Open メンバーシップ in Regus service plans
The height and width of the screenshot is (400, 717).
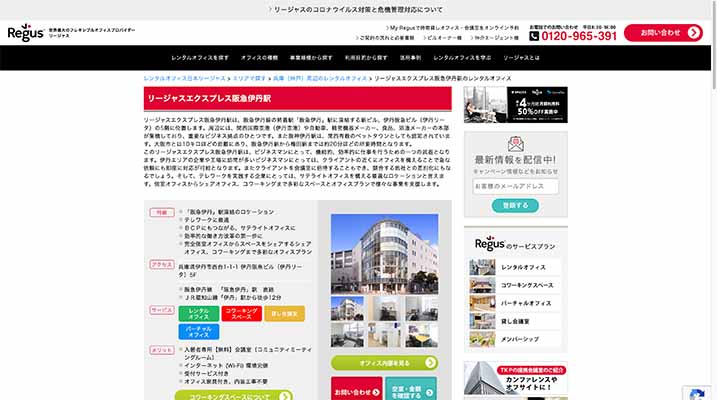click(x=515, y=340)
